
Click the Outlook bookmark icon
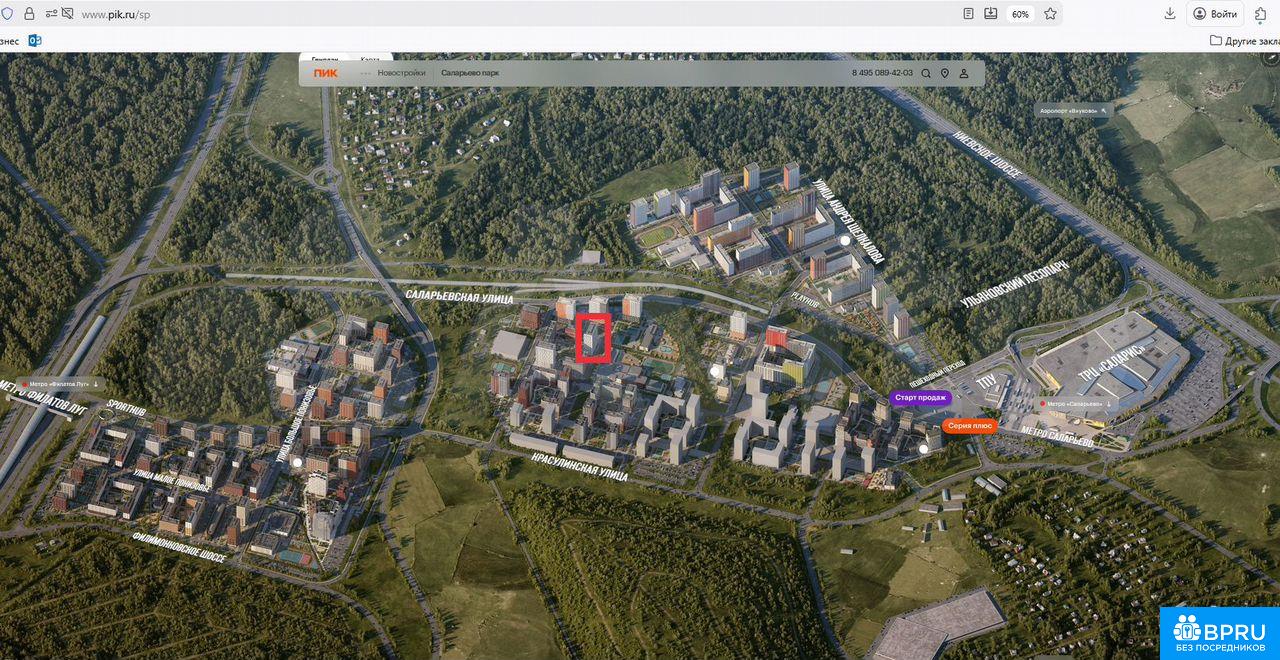pos(34,41)
